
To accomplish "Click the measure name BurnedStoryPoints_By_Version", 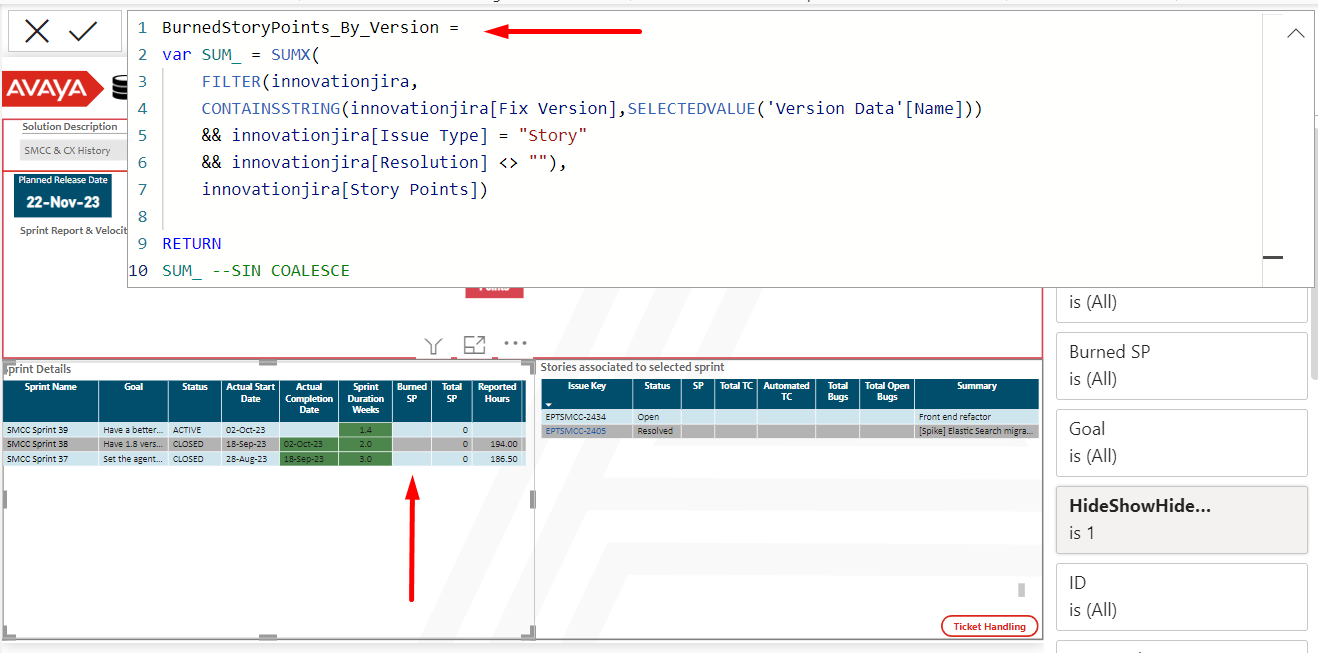I will pyautogui.click(x=300, y=28).
